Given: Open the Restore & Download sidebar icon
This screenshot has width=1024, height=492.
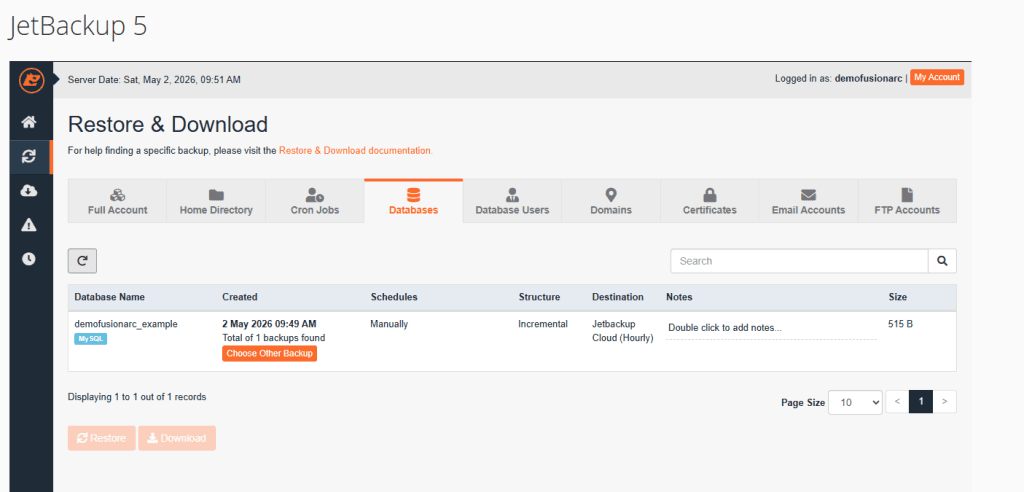Looking at the screenshot, I should pos(29,157).
